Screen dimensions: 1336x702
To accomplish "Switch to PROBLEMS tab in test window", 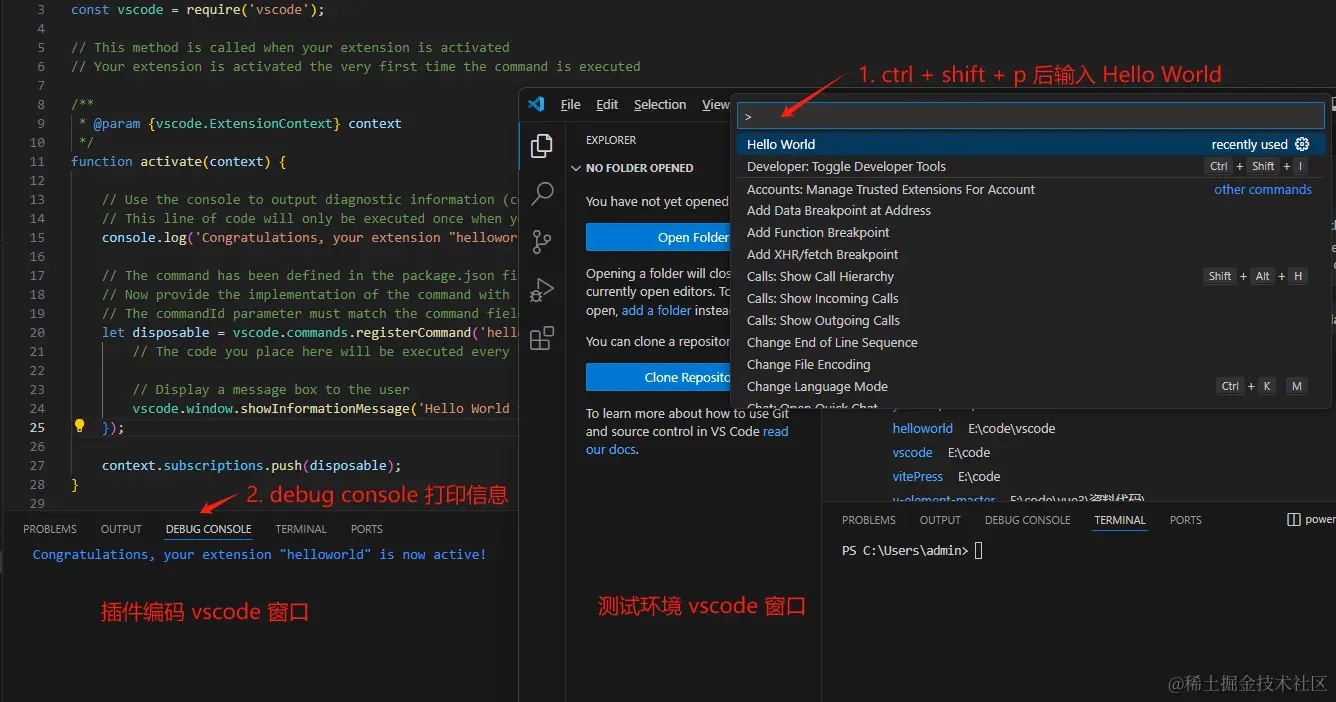I will coord(869,520).
